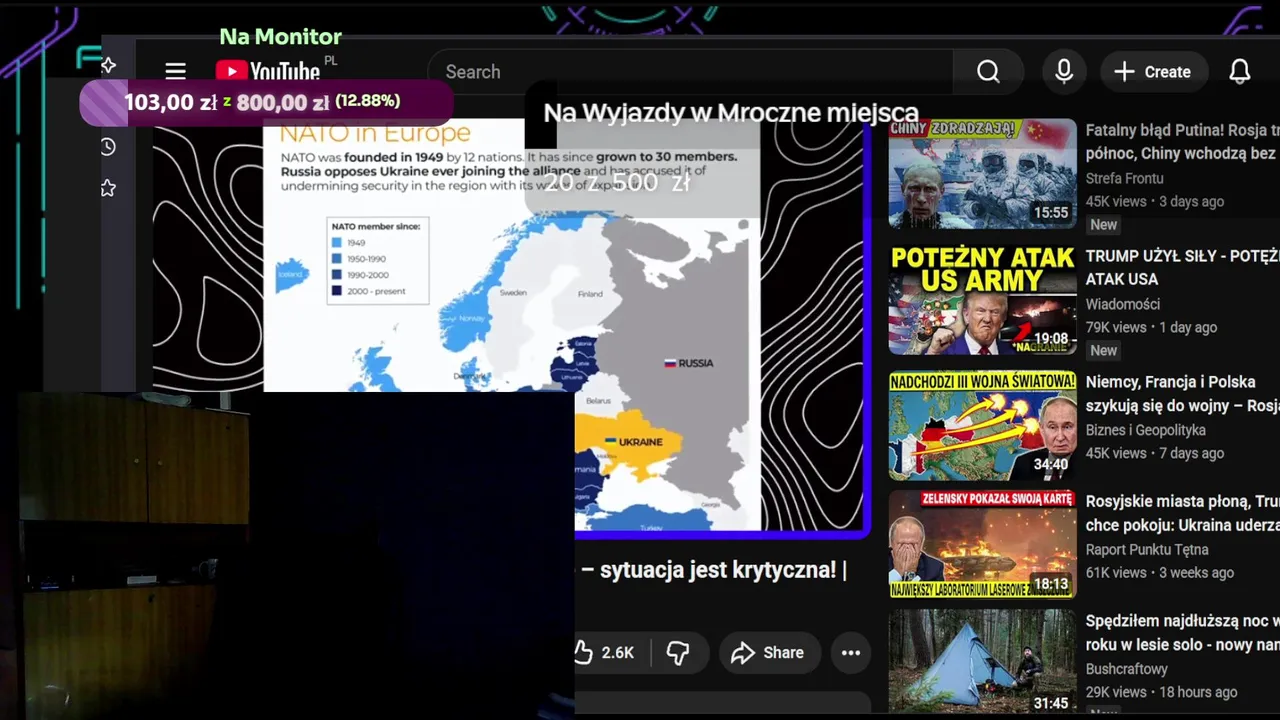
Task: Open 'Fatalny błąd Putina!' video title
Action: (x=1182, y=142)
